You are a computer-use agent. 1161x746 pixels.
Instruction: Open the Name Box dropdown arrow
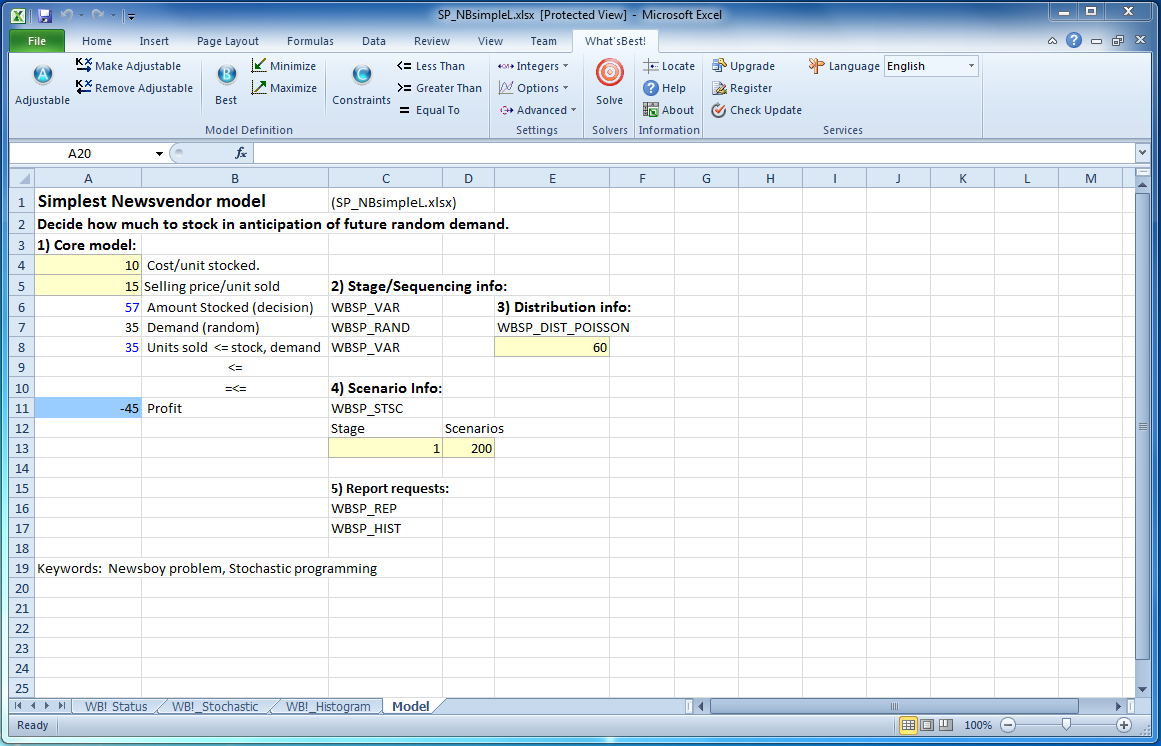point(159,154)
